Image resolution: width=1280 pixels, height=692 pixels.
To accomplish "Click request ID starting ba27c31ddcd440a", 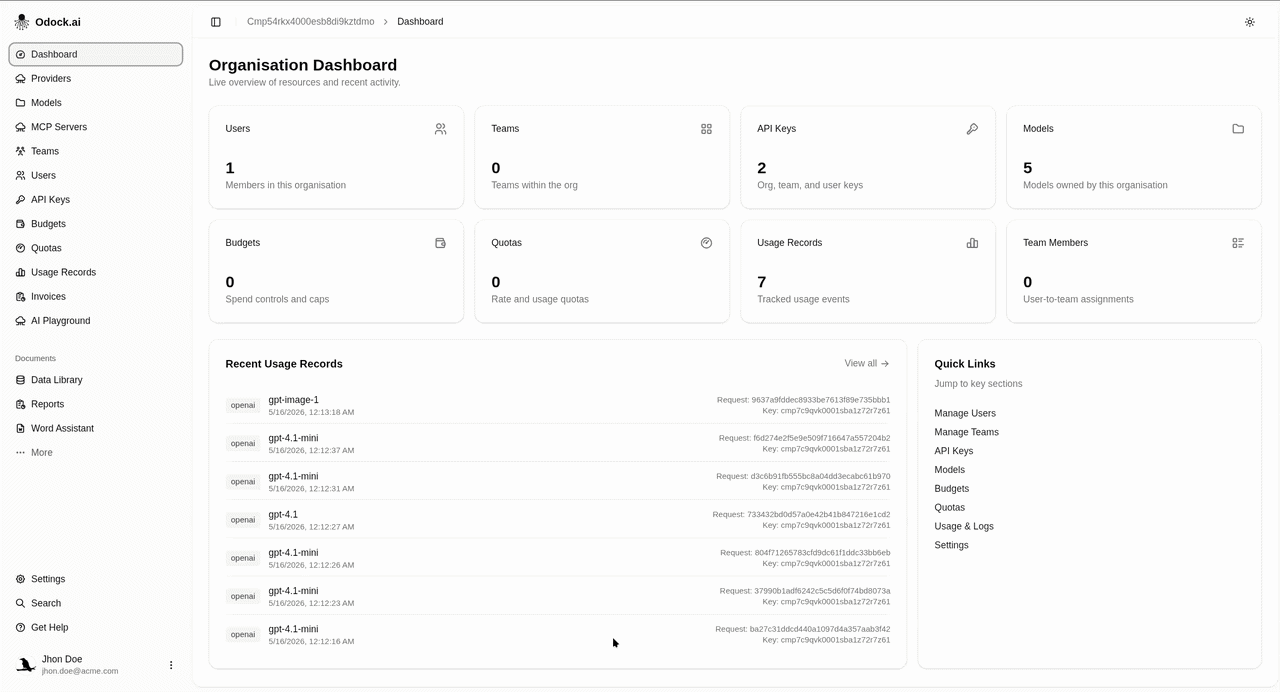I will point(803,629).
